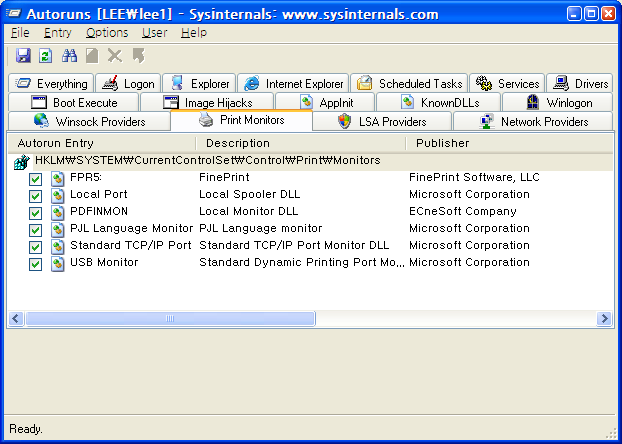Screen dimensions: 622x444
Task: Click the 'USB Monitor' entry name
Action: (104, 262)
